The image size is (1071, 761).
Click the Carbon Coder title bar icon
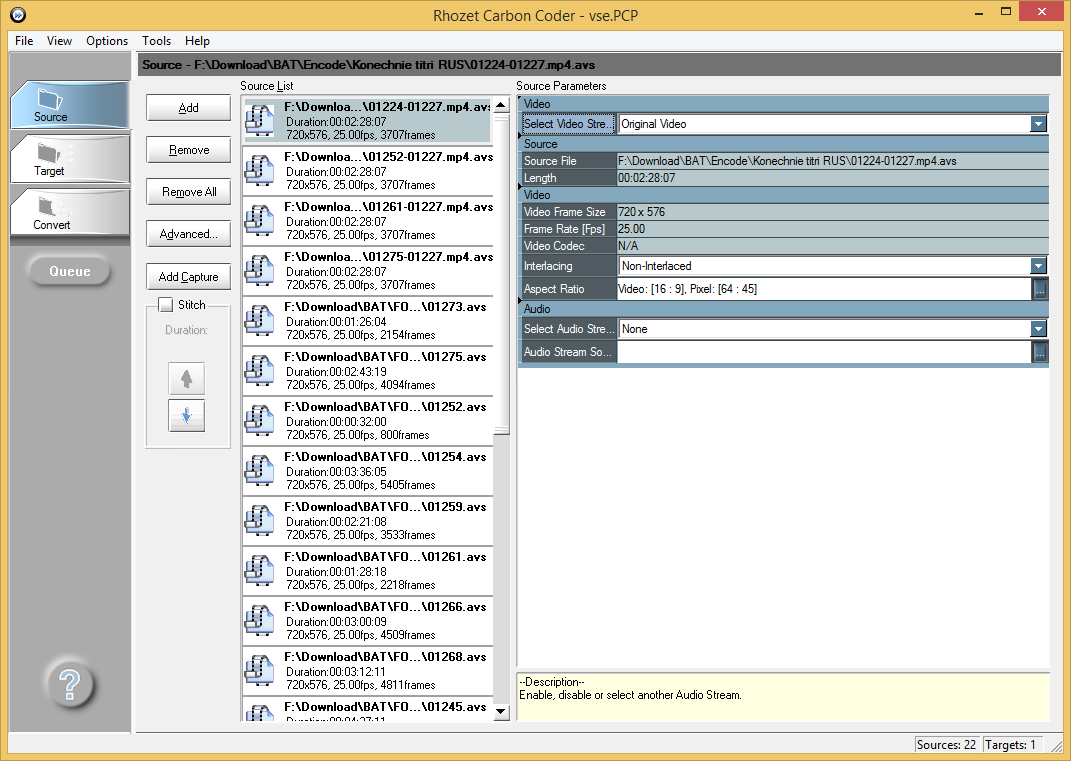coord(18,14)
